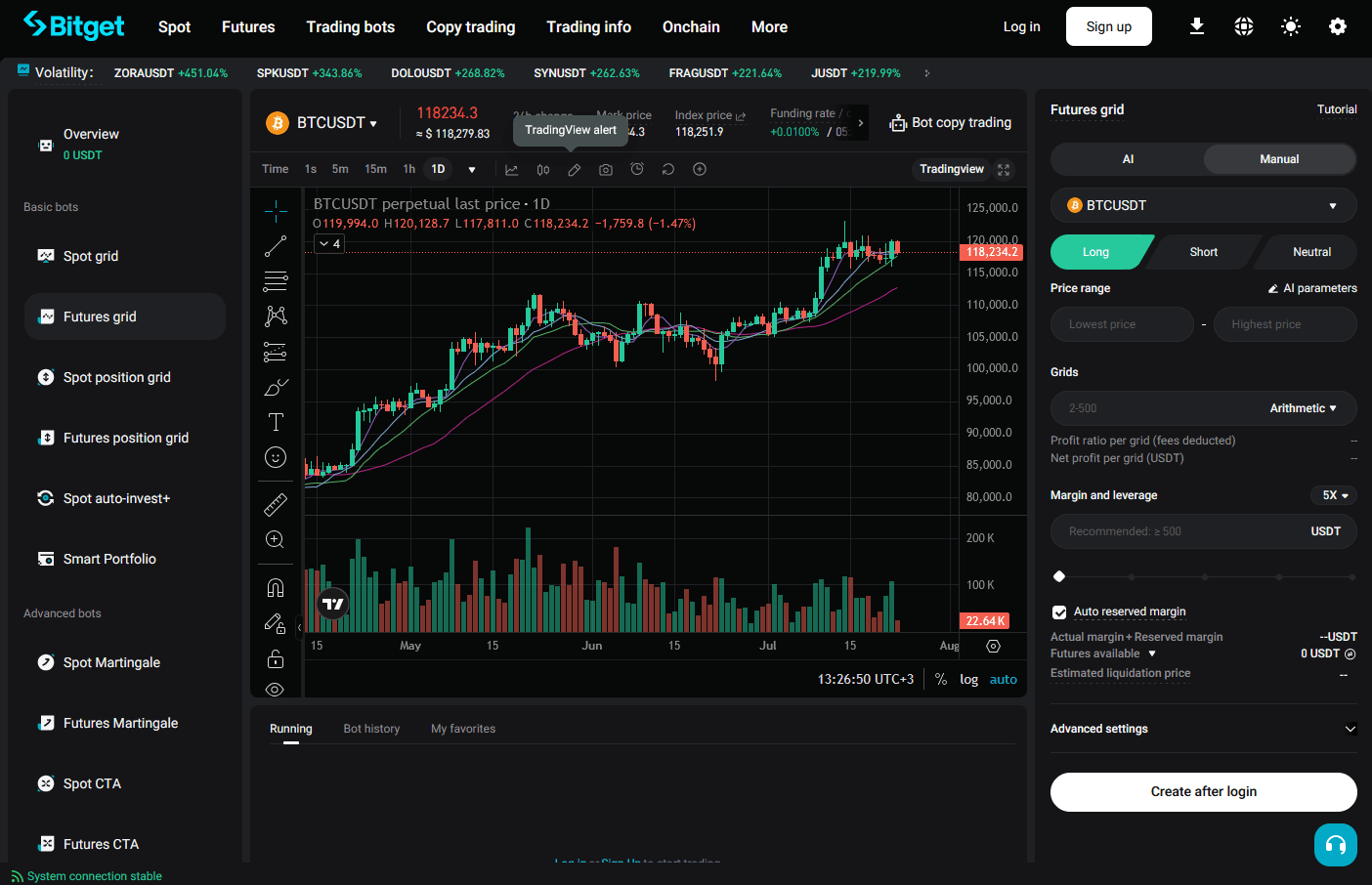Open the settings gear icon

(x=1337, y=26)
